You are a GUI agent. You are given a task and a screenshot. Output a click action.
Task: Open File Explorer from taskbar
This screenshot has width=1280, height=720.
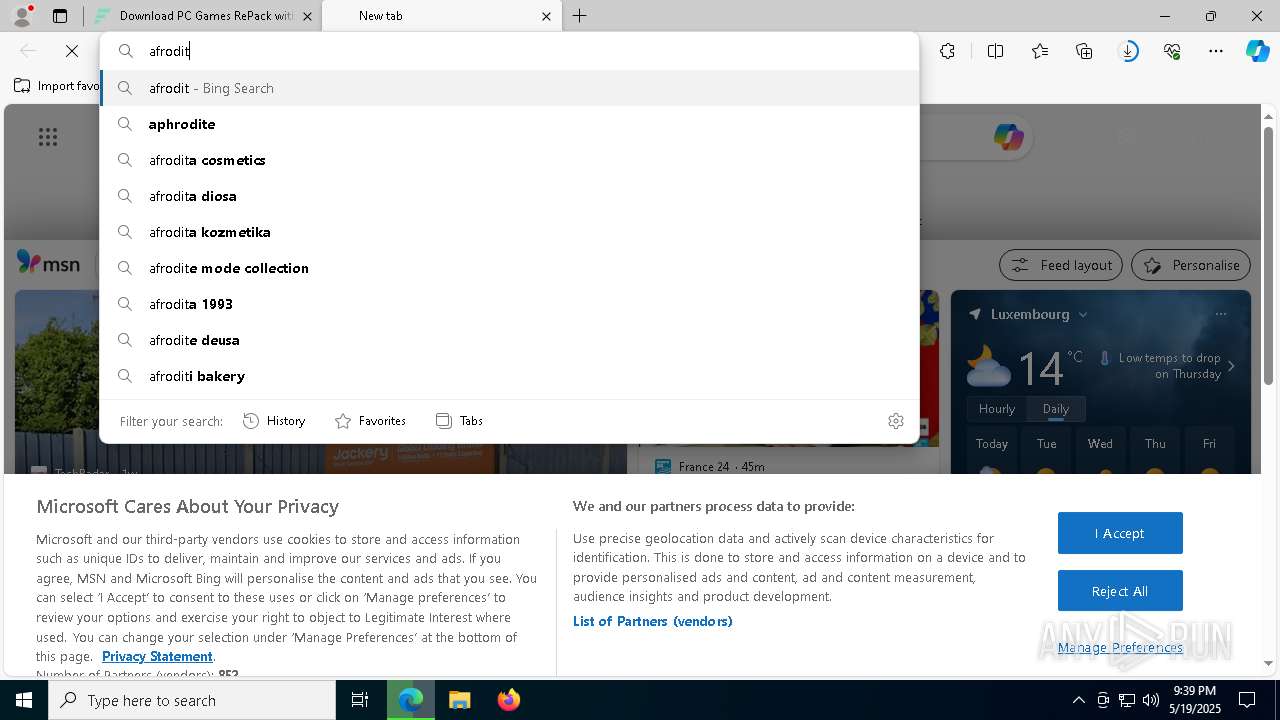click(459, 700)
